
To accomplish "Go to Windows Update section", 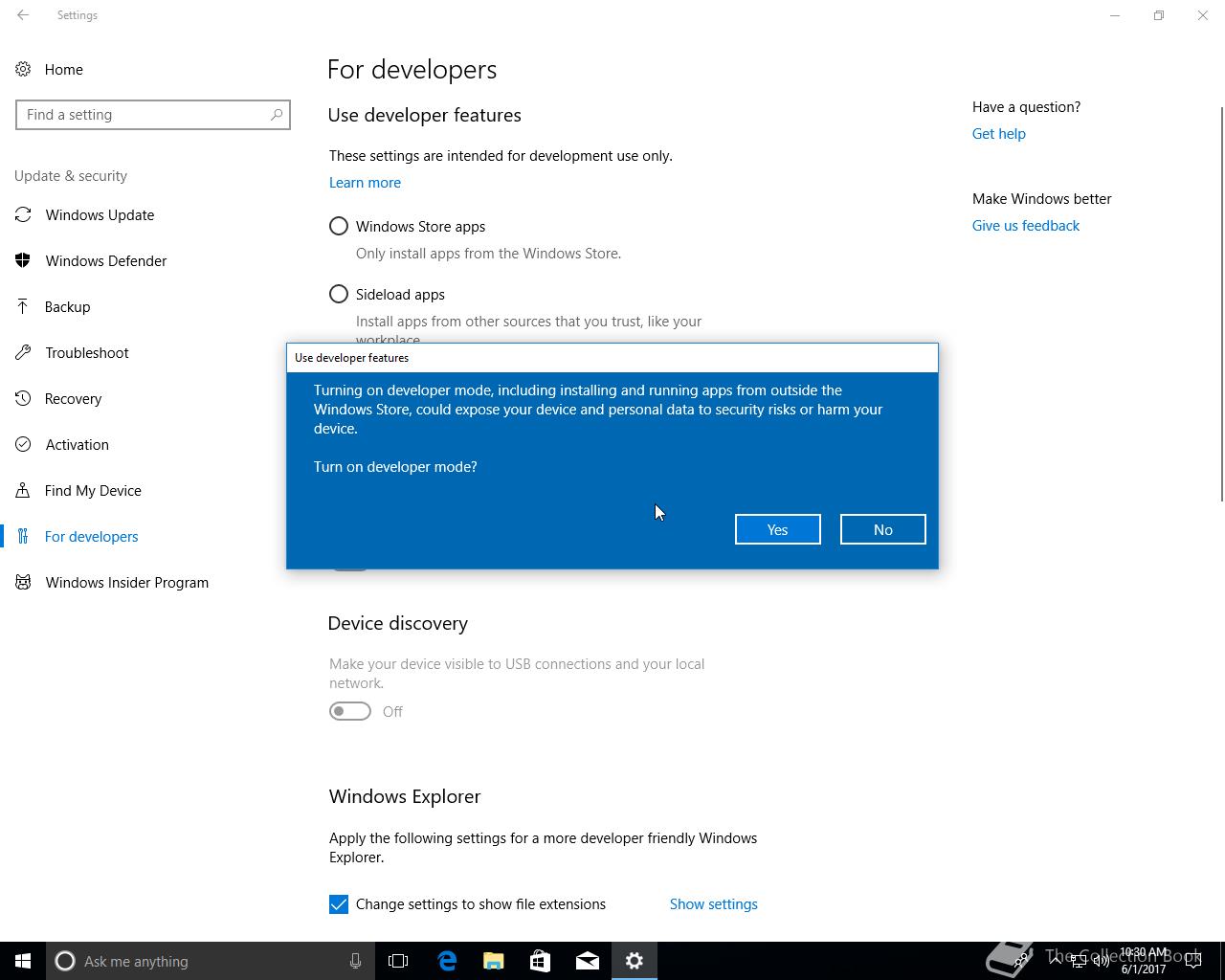I will (100, 214).
